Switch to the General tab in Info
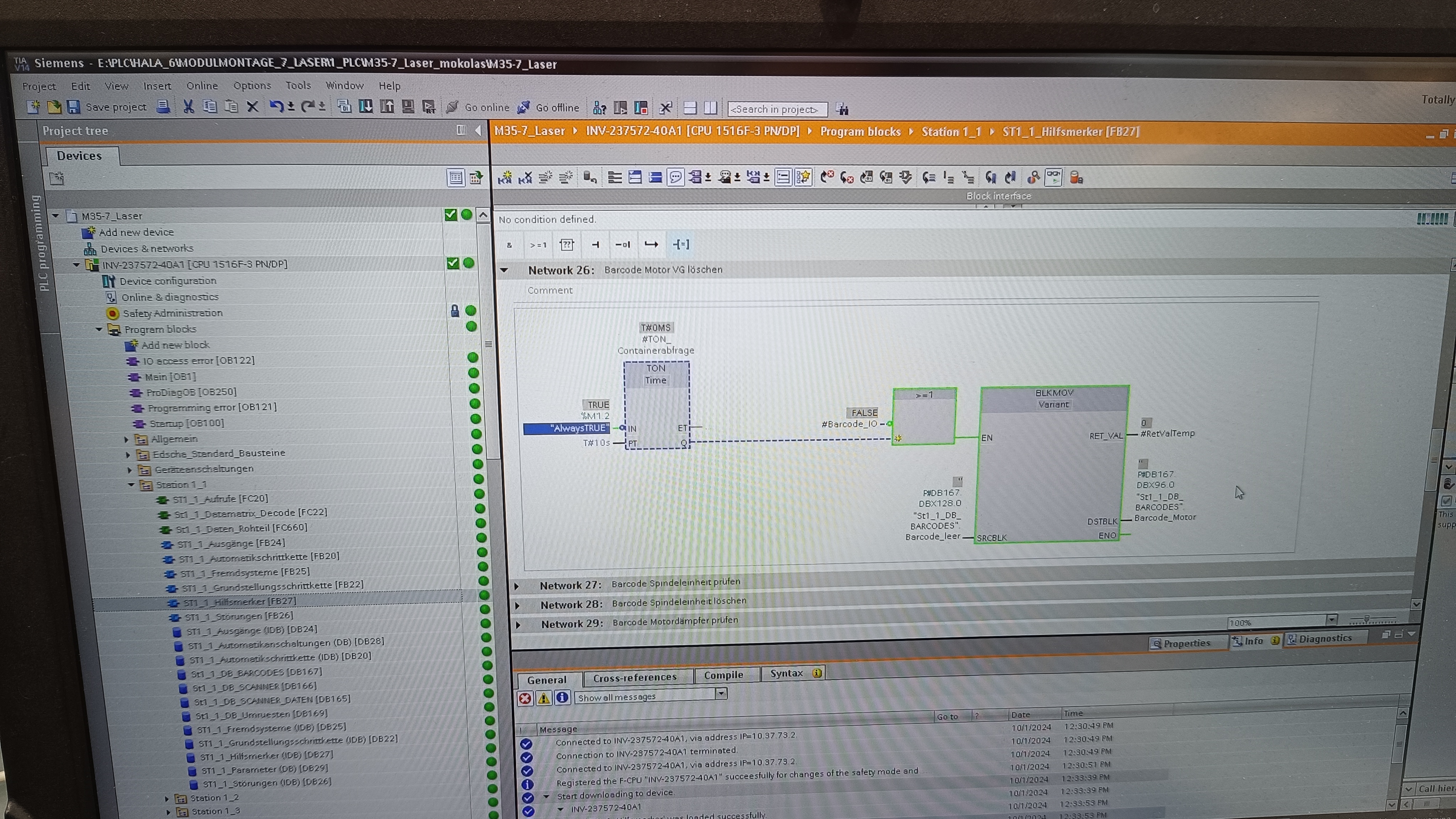Image resolution: width=1456 pixels, height=819 pixels. tap(547, 680)
